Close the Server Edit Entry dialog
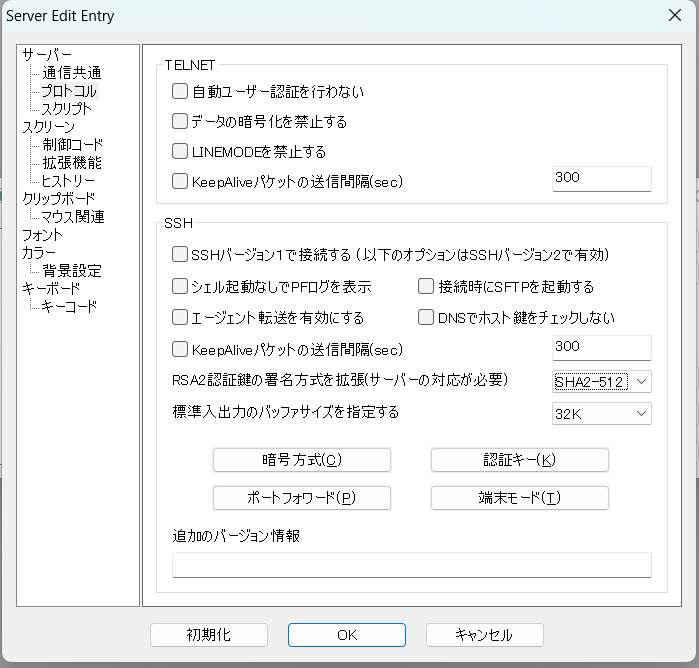Screen dimensions: 699x668 coord(675,15)
